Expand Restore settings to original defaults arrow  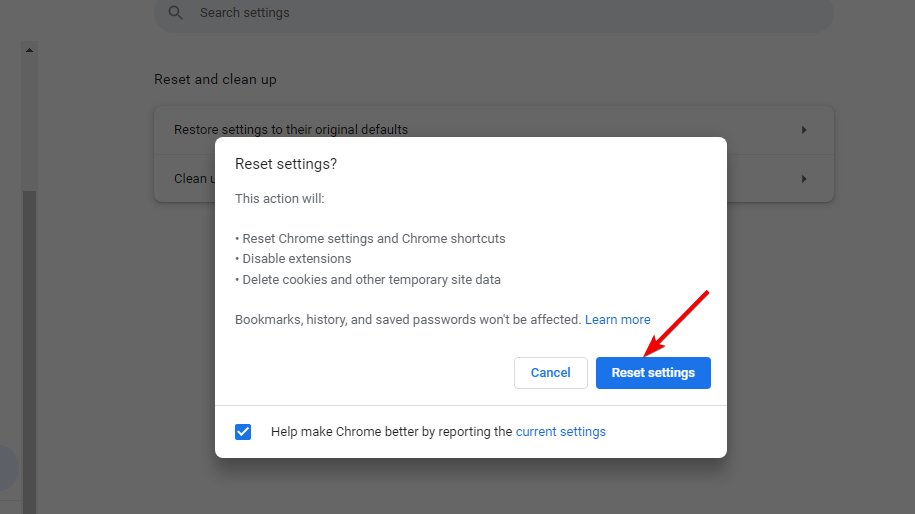[804, 130]
